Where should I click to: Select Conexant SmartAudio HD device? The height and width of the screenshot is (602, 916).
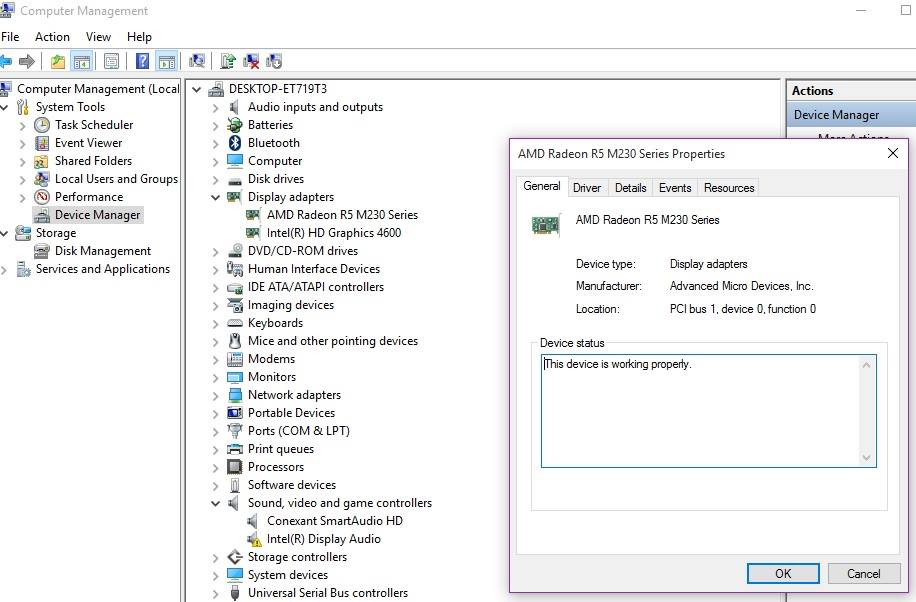335,521
